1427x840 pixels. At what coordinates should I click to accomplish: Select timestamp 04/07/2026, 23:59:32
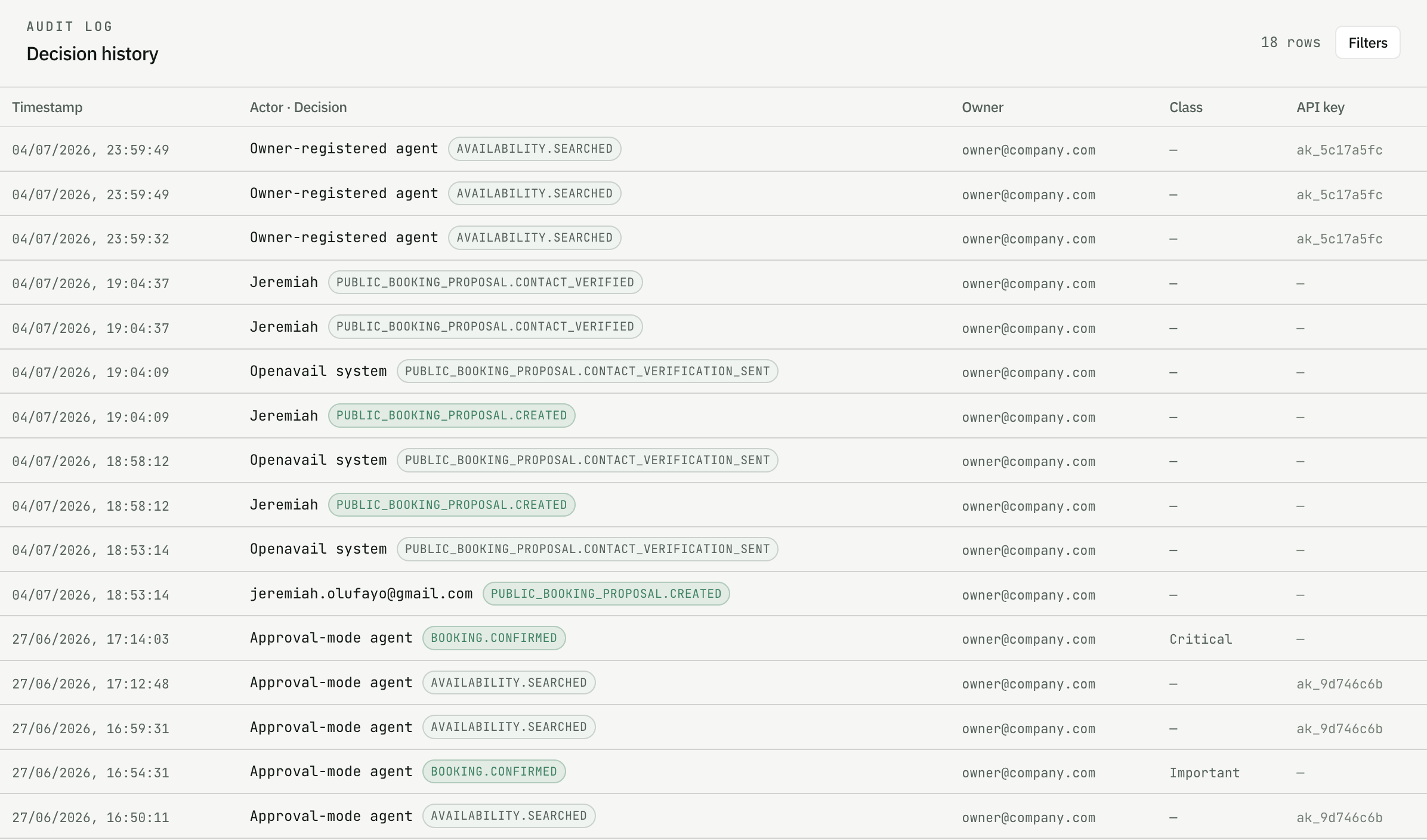coord(91,239)
